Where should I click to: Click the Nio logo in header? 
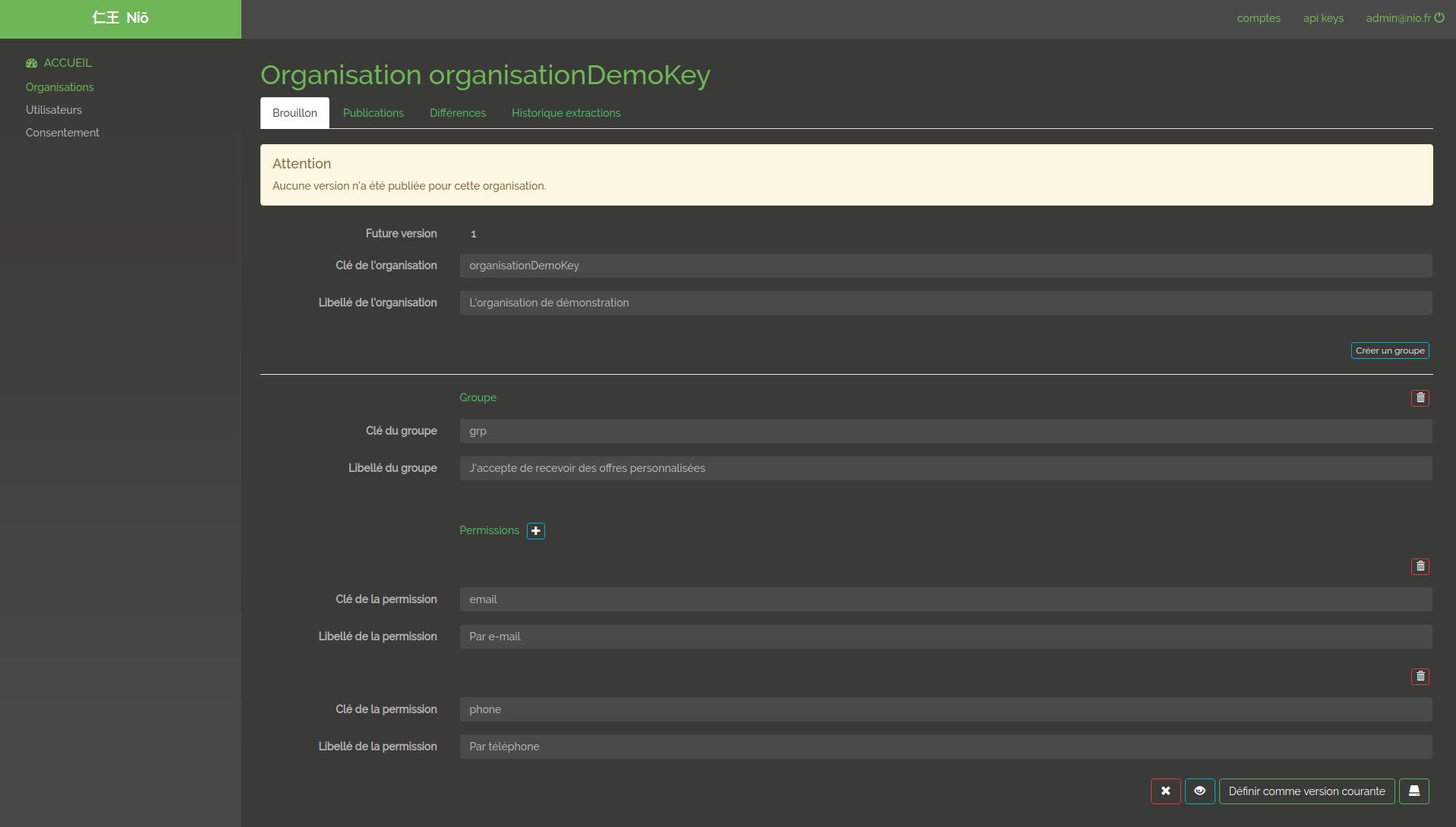pyautogui.click(x=121, y=18)
